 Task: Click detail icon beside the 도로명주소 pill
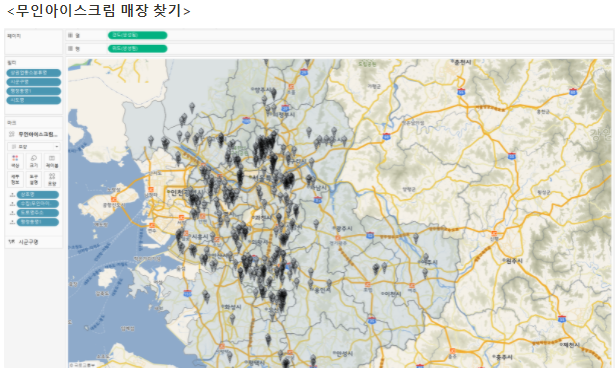pyautogui.click(x=12, y=213)
